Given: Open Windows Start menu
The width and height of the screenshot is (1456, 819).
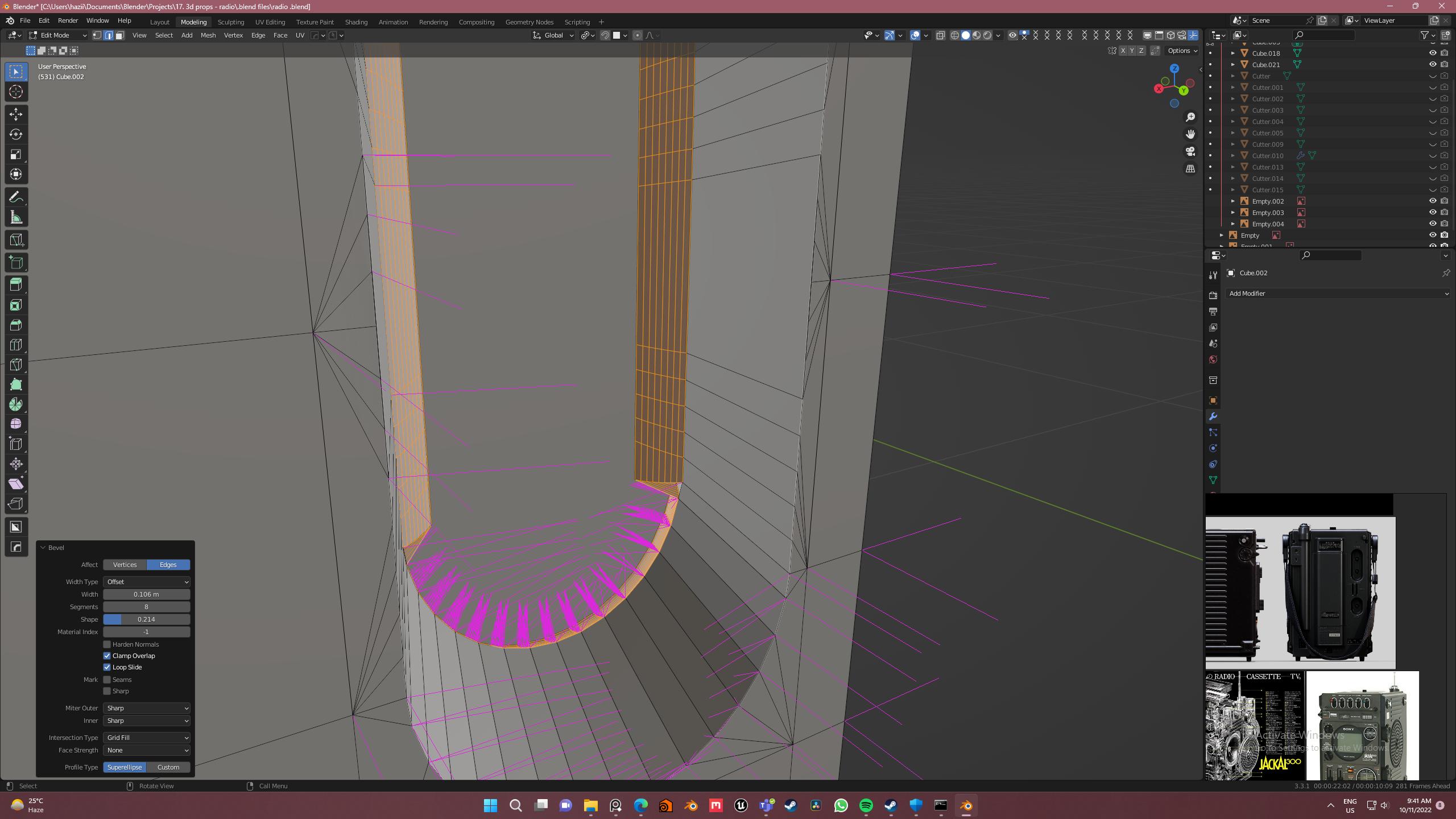Looking at the screenshot, I should click(x=490, y=805).
